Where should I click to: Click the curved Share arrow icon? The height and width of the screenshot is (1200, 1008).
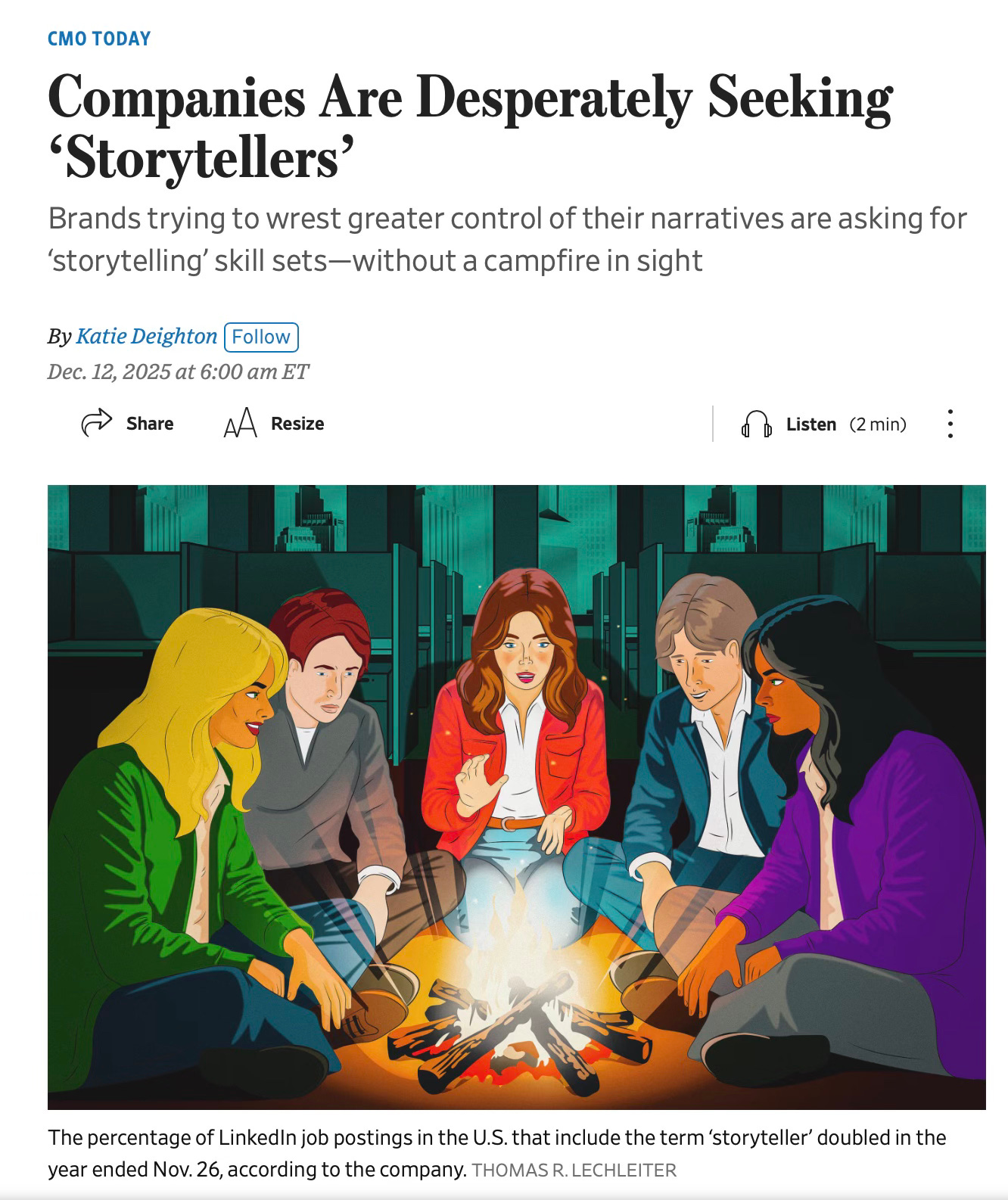tap(96, 423)
